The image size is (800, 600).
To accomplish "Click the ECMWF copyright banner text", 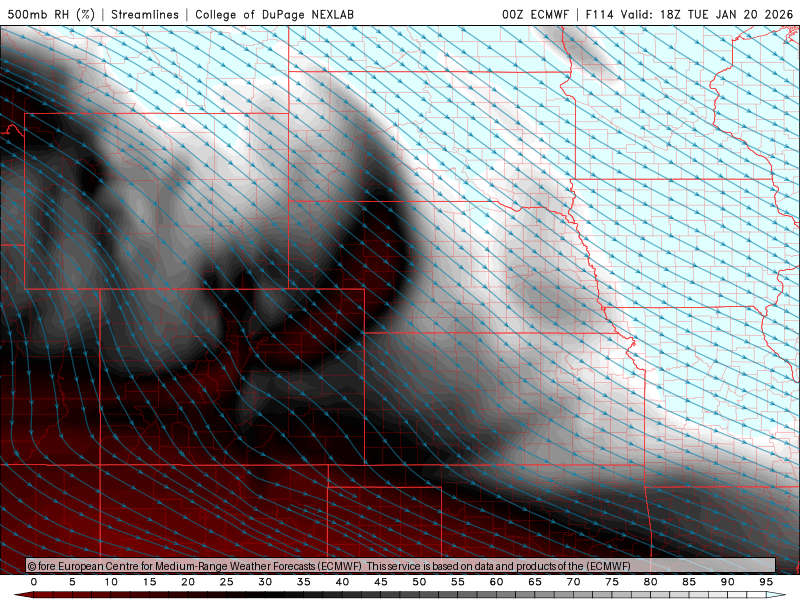I will [329, 566].
